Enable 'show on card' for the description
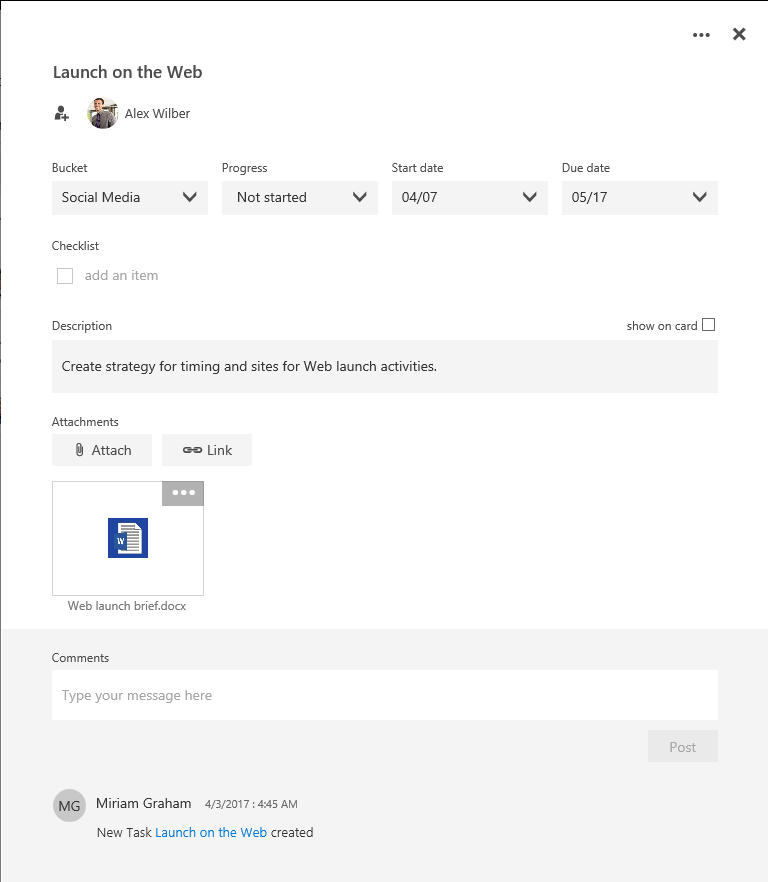 708,324
